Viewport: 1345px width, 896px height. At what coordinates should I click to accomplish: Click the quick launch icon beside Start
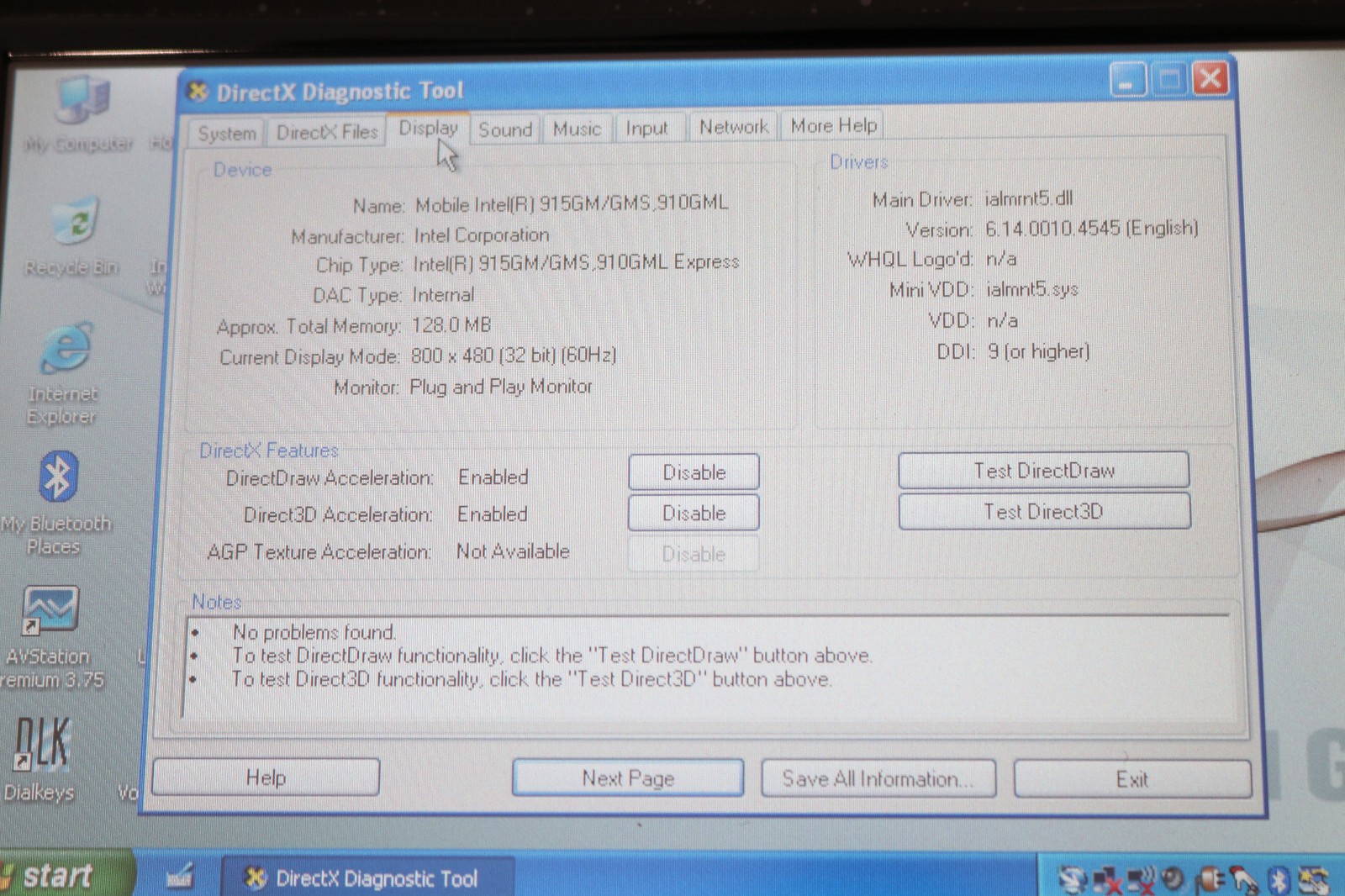click(180, 878)
